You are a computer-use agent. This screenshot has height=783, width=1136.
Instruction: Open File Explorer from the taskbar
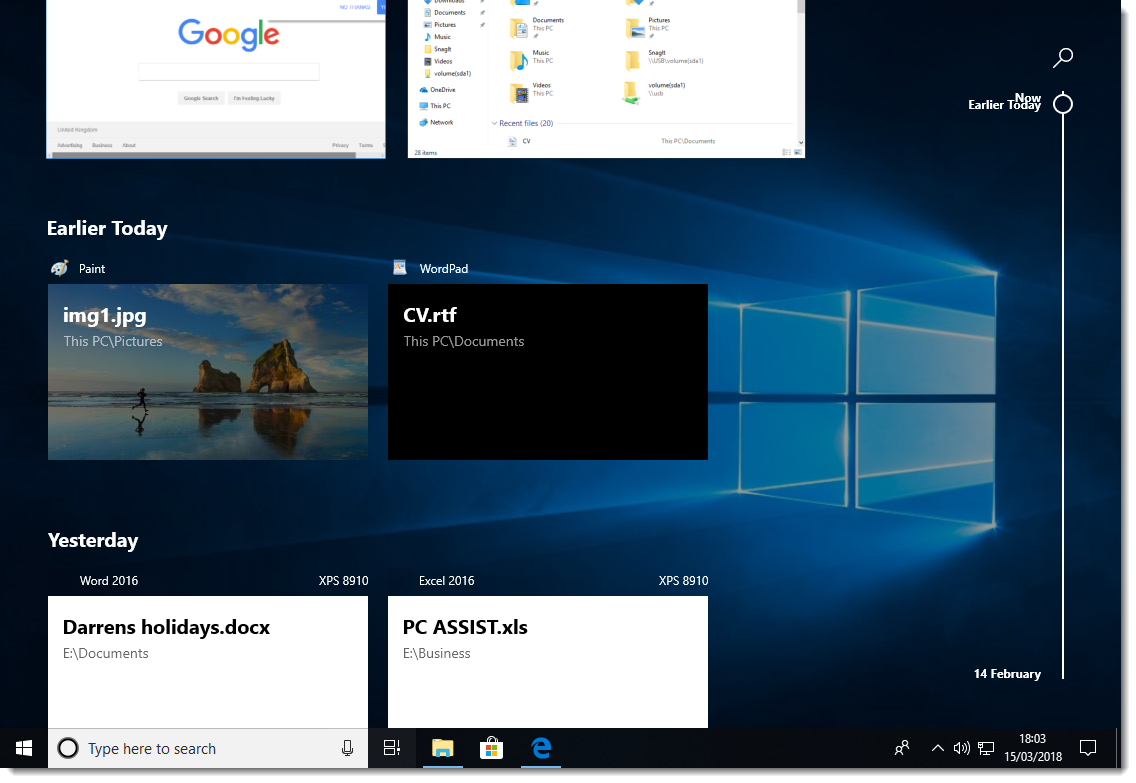442,748
